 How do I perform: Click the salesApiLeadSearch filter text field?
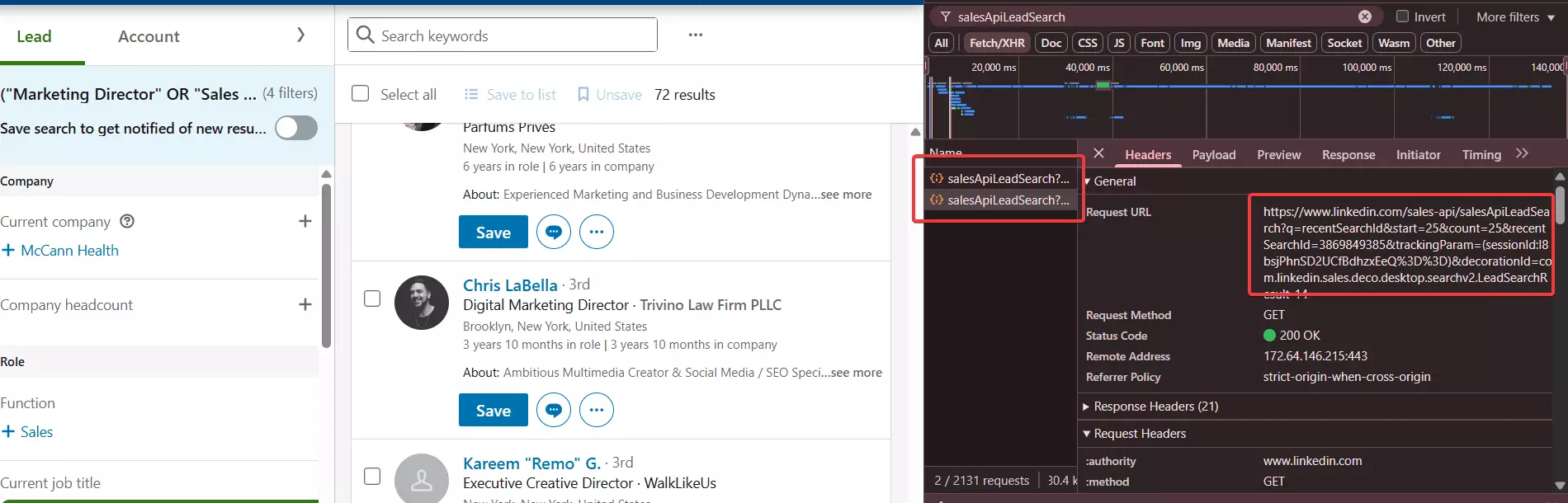point(1155,16)
